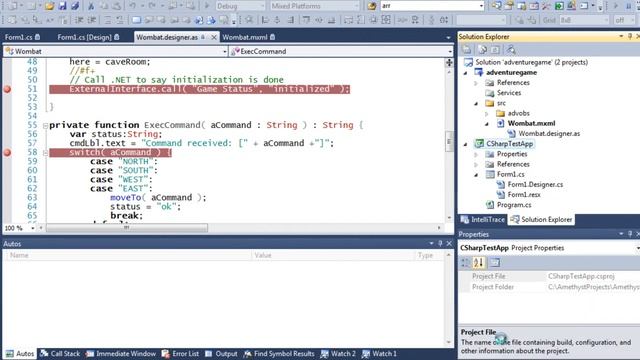Click the editor vertical scrollbar thumb
This screenshot has height=360, width=640.
click(x=449, y=141)
